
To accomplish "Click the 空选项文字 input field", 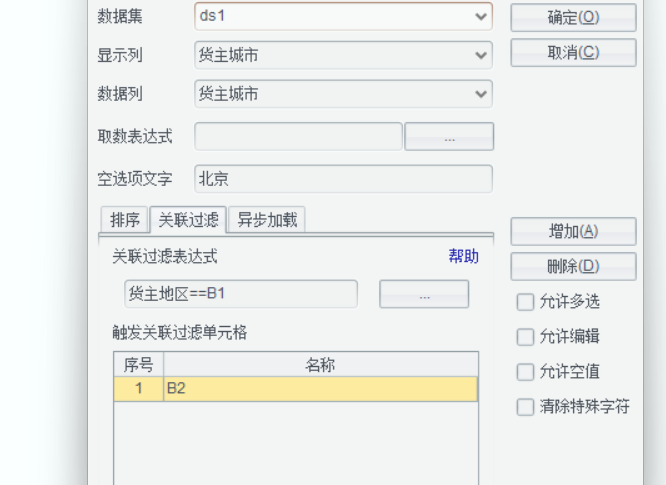I will point(343,179).
